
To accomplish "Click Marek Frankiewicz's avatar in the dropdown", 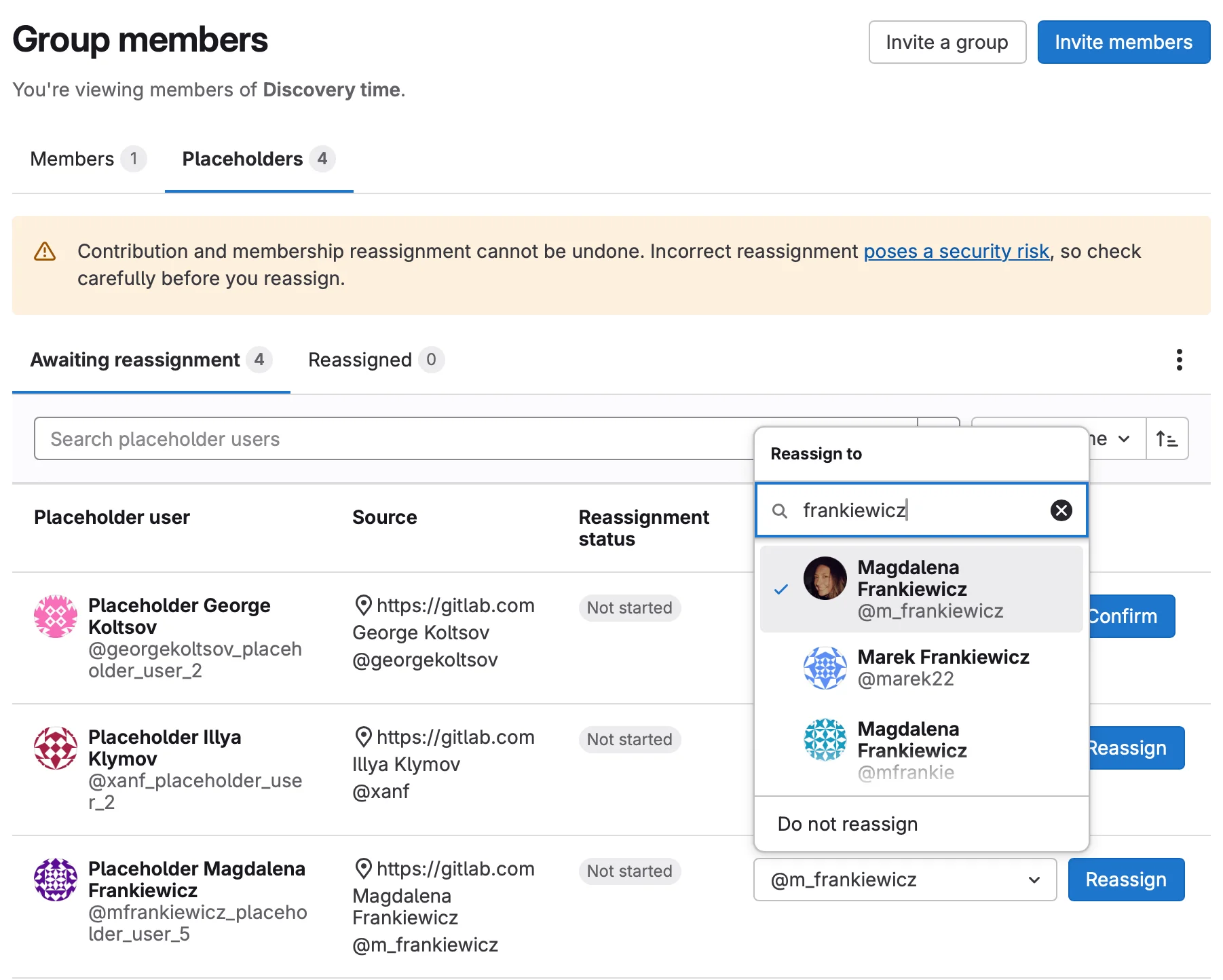I will pyautogui.click(x=824, y=668).
